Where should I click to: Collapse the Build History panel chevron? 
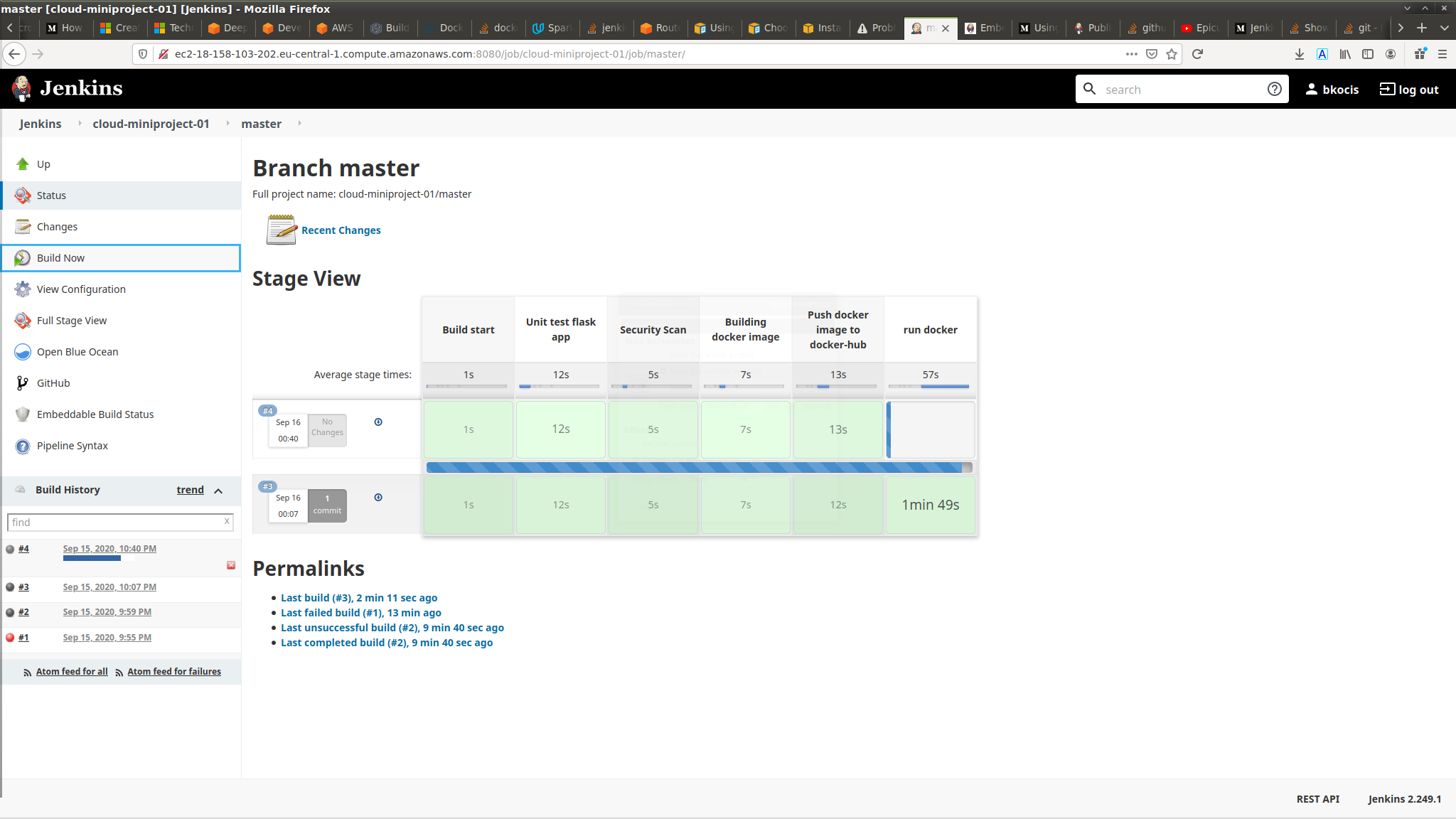click(x=218, y=491)
